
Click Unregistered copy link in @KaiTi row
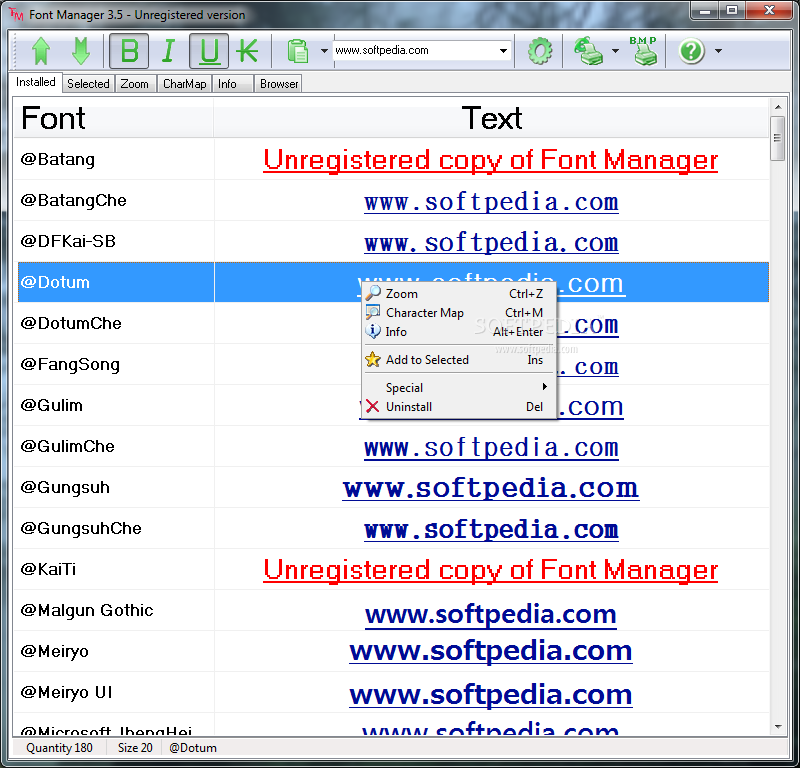(491, 570)
